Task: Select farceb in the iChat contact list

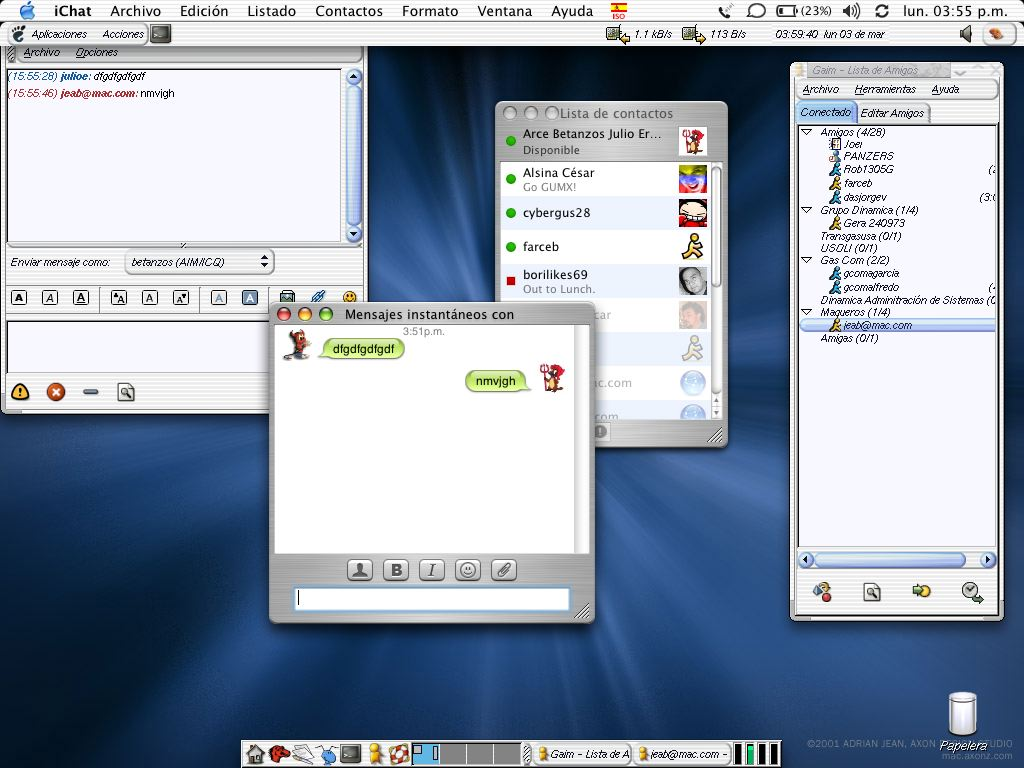Action: 605,247
